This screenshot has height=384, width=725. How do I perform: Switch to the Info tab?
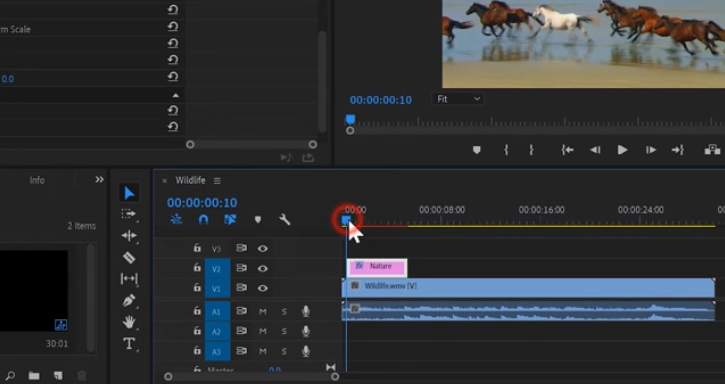pyautogui.click(x=37, y=180)
